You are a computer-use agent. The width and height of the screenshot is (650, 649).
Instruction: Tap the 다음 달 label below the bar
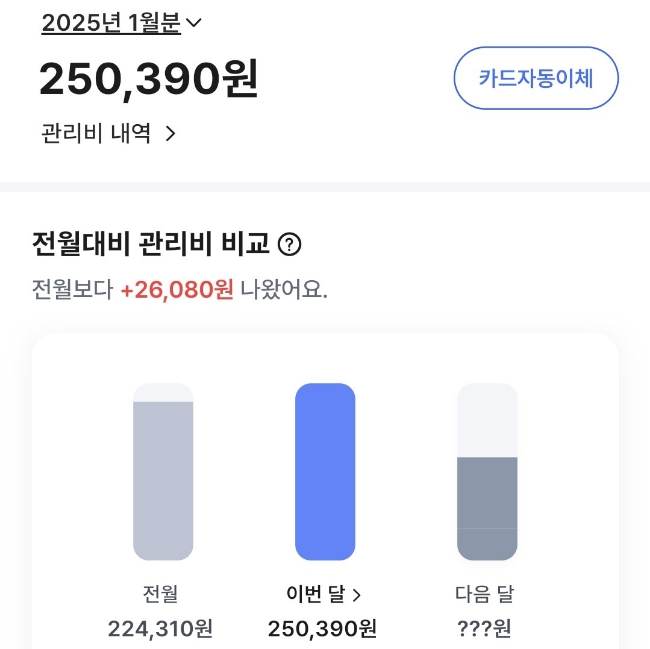[x=486, y=594]
